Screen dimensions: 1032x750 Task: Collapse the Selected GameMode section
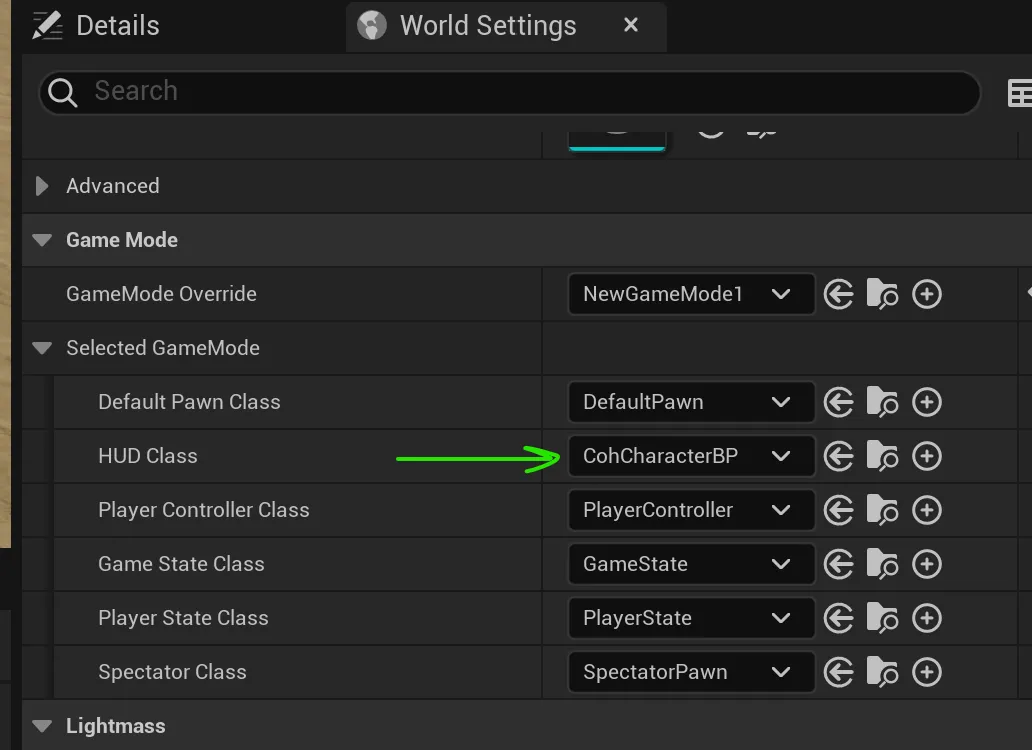42,348
